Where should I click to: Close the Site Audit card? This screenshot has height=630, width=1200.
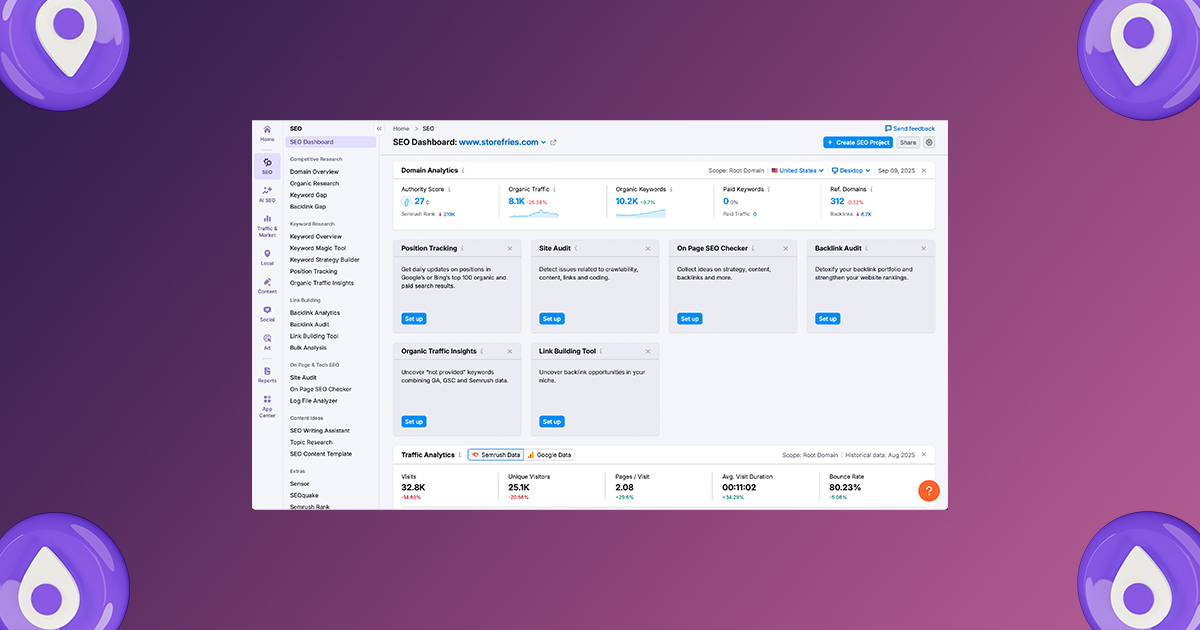(x=648, y=248)
